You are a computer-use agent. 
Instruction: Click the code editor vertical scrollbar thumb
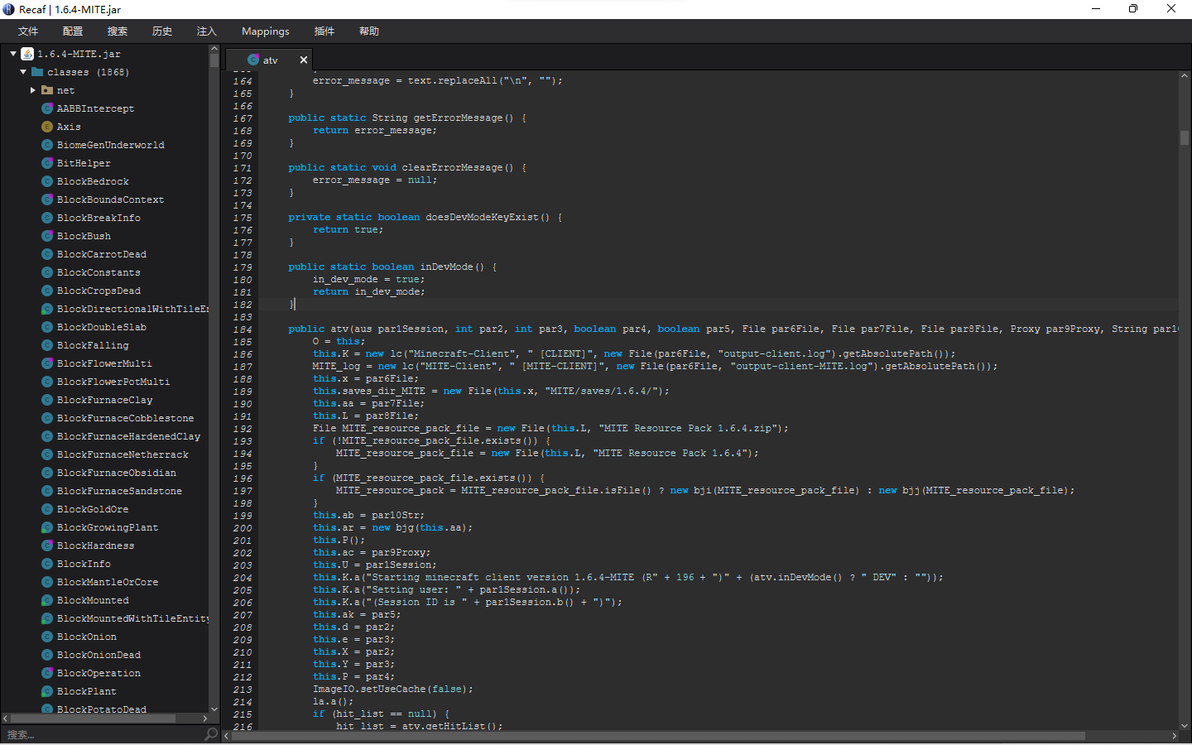(1184, 138)
